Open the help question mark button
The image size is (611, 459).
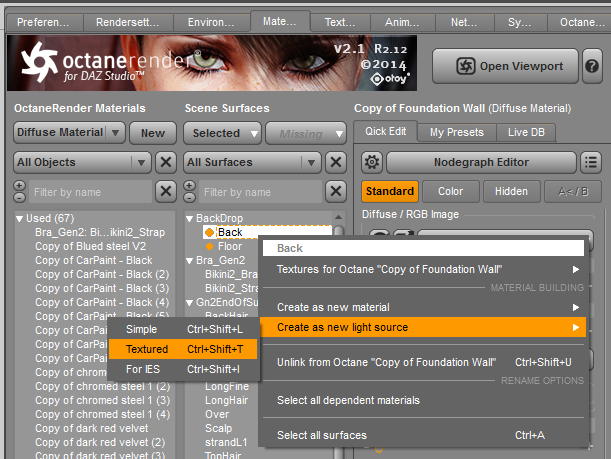coord(592,66)
